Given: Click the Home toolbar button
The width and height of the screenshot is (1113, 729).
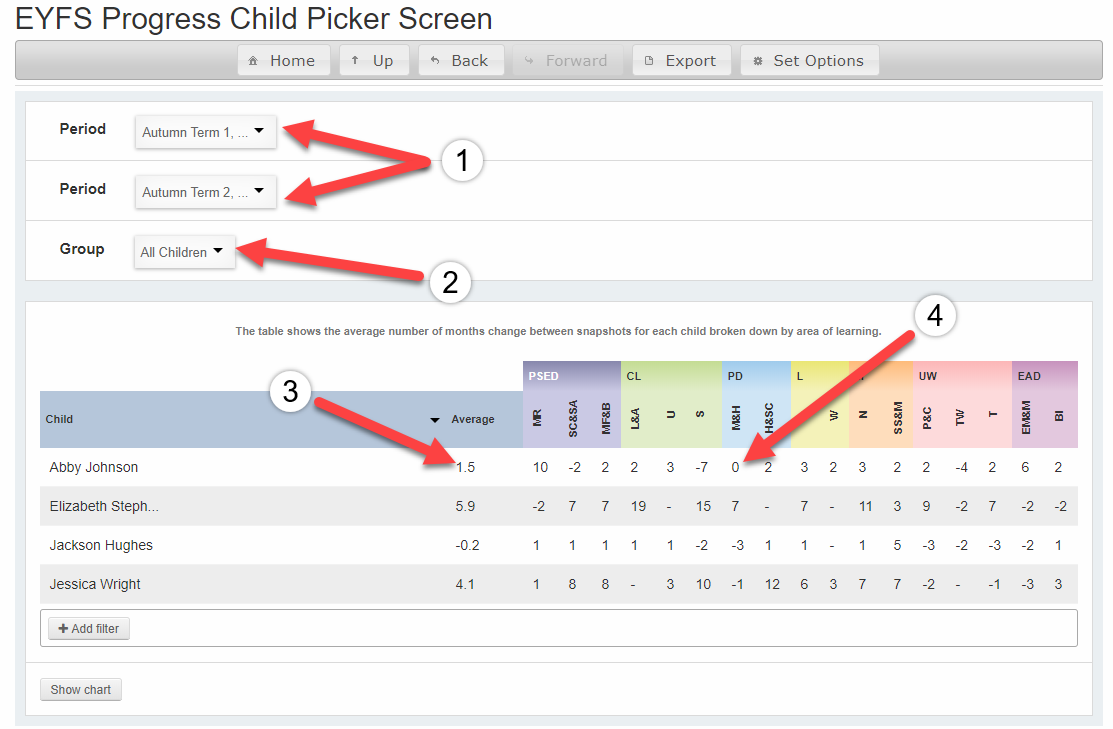Looking at the screenshot, I should [x=282, y=61].
